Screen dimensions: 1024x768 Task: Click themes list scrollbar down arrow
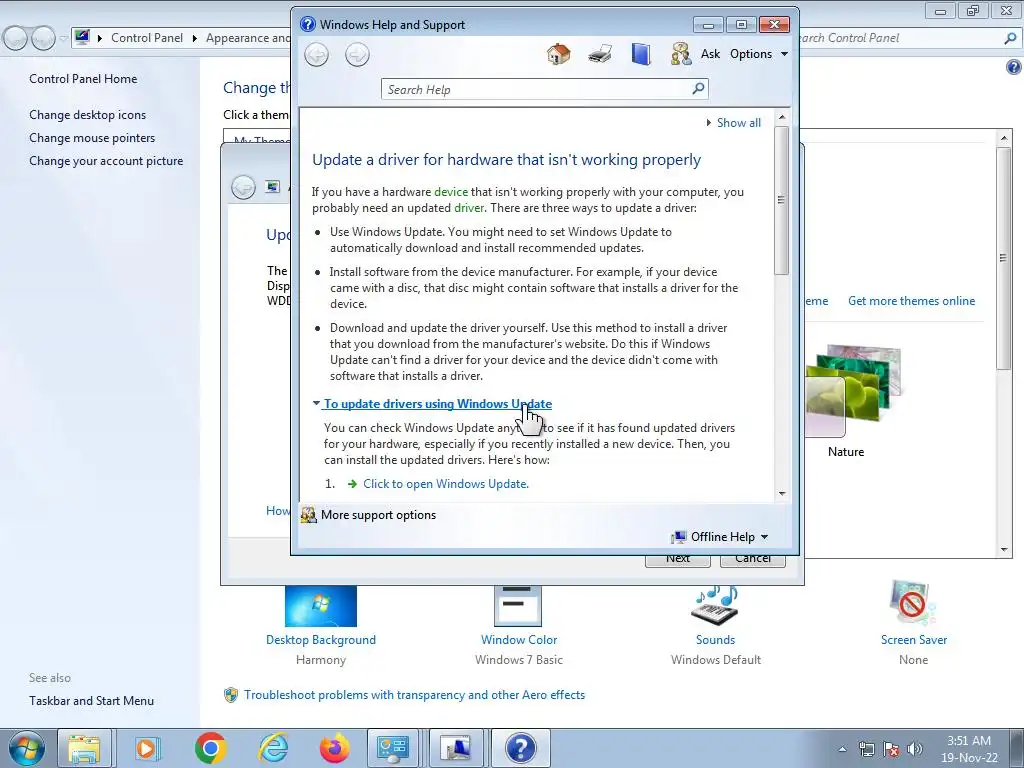click(1004, 550)
